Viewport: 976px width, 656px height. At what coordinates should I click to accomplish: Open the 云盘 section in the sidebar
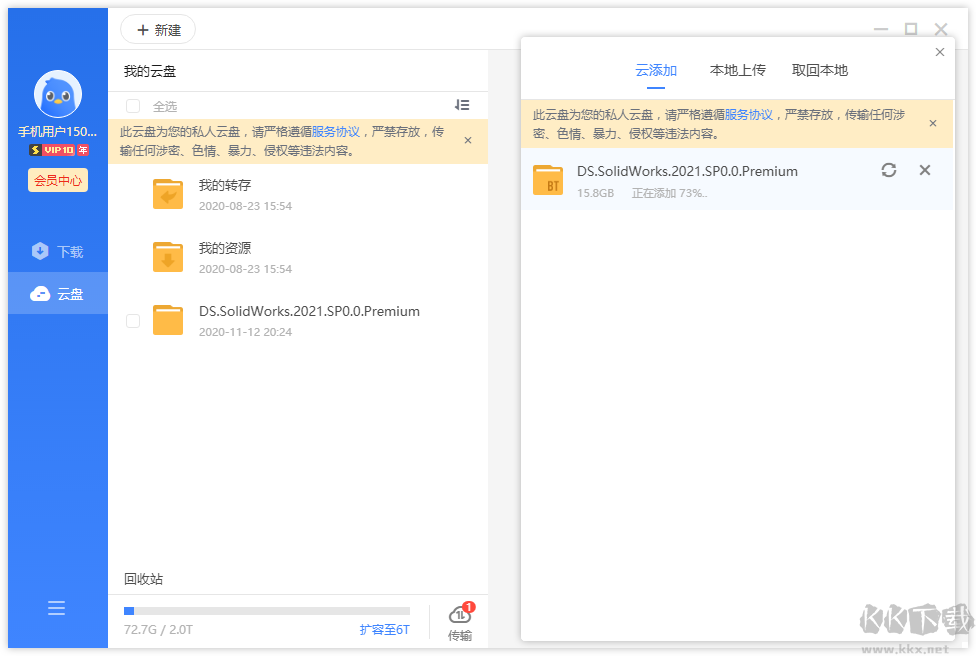[x=56, y=293]
